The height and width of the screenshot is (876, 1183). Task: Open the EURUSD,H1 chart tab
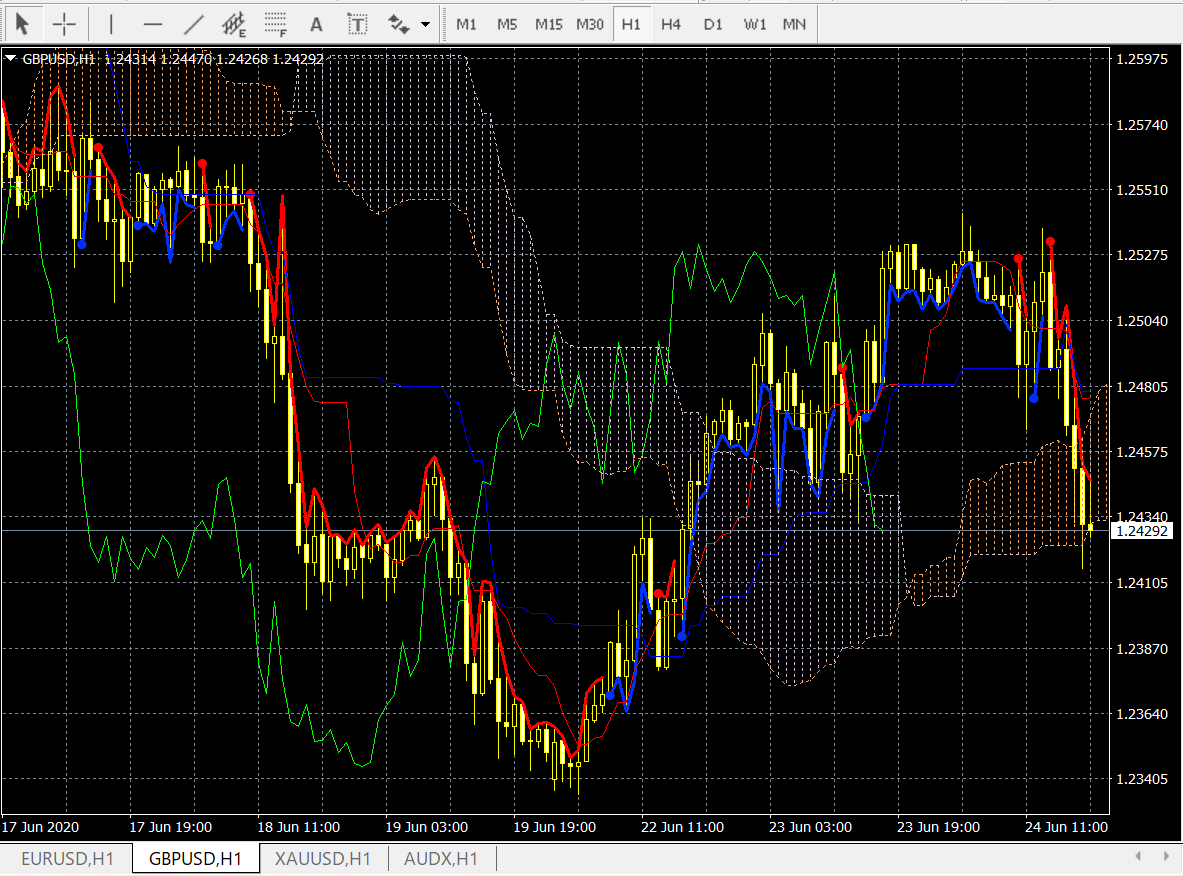[x=67, y=858]
